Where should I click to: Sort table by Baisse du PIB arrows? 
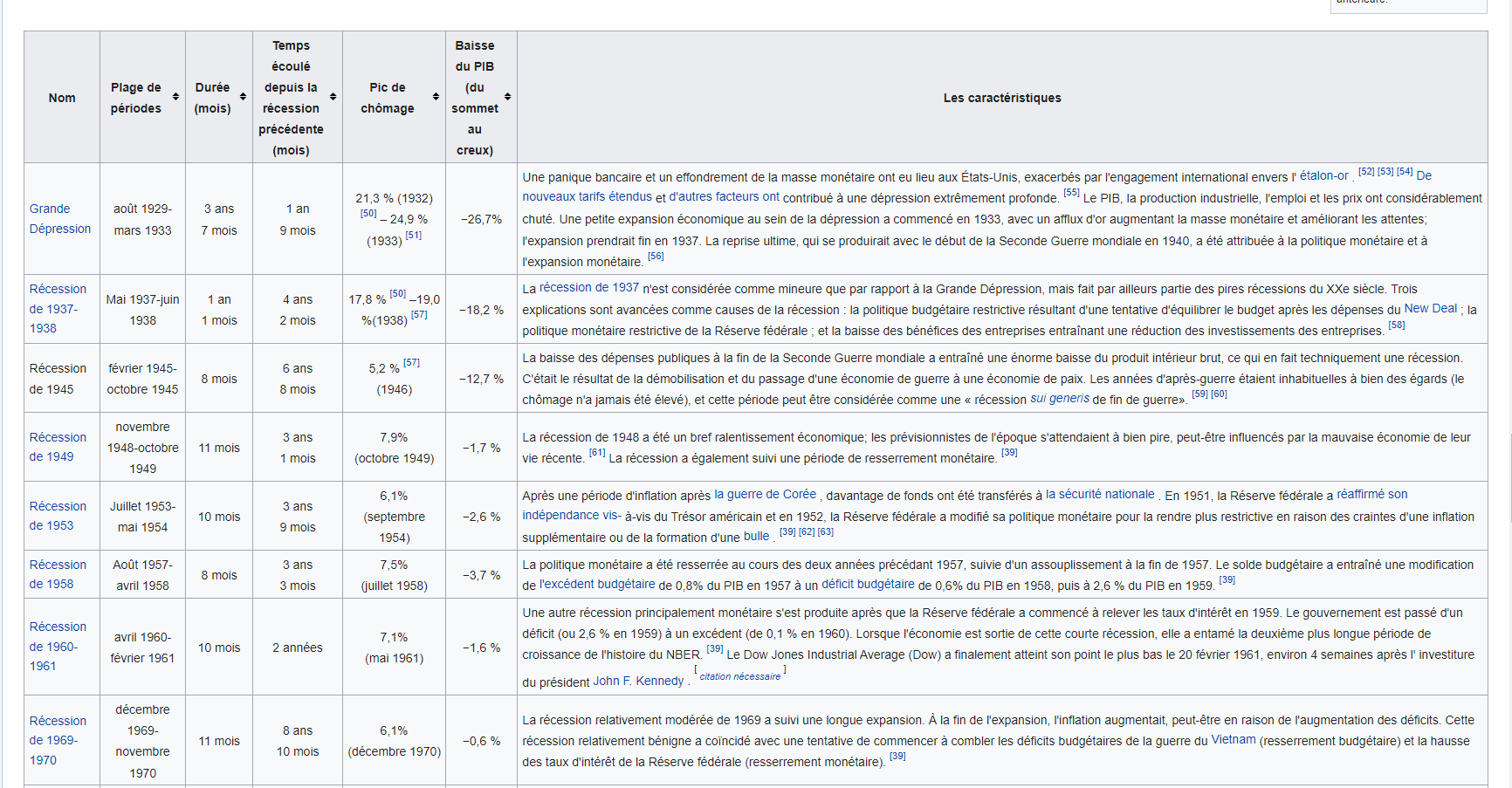pos(507,97)
